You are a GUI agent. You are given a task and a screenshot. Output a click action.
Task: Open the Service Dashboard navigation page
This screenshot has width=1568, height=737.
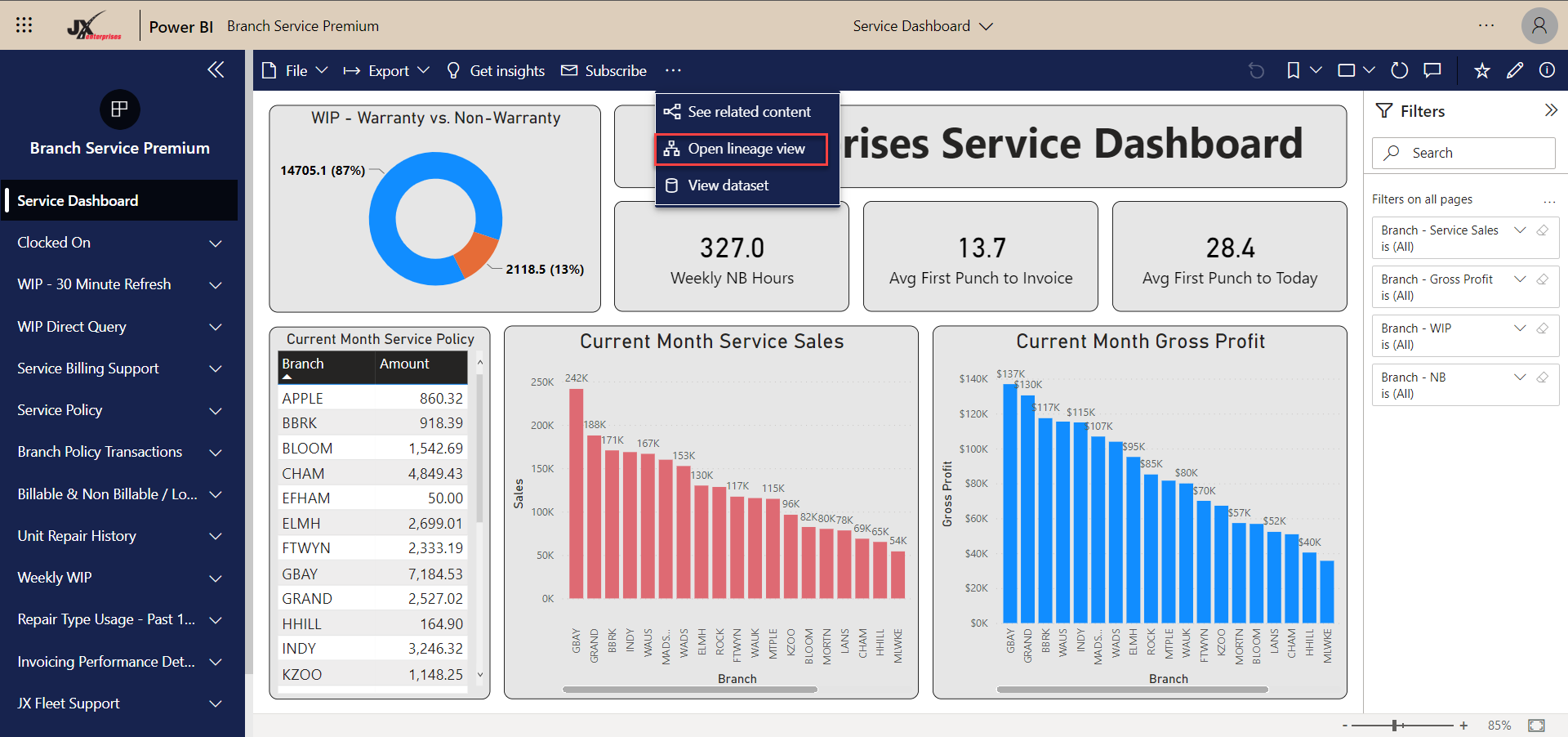119,201
